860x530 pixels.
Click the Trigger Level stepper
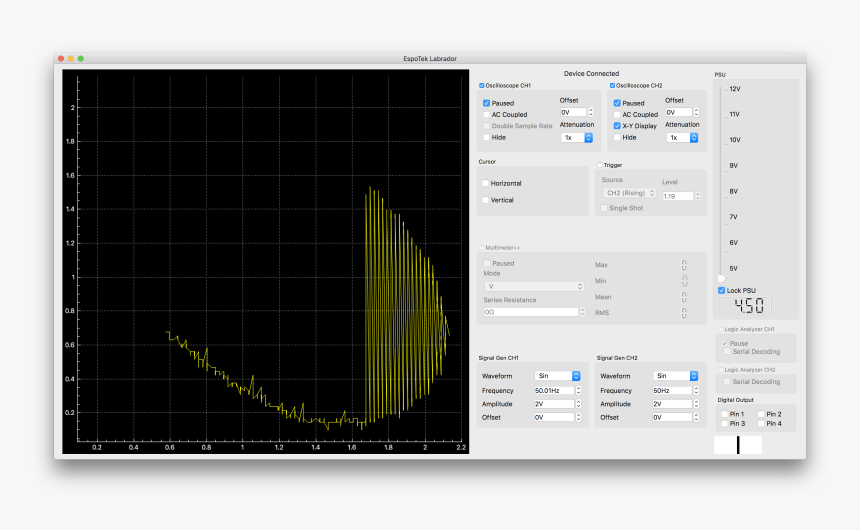point(698,196)
